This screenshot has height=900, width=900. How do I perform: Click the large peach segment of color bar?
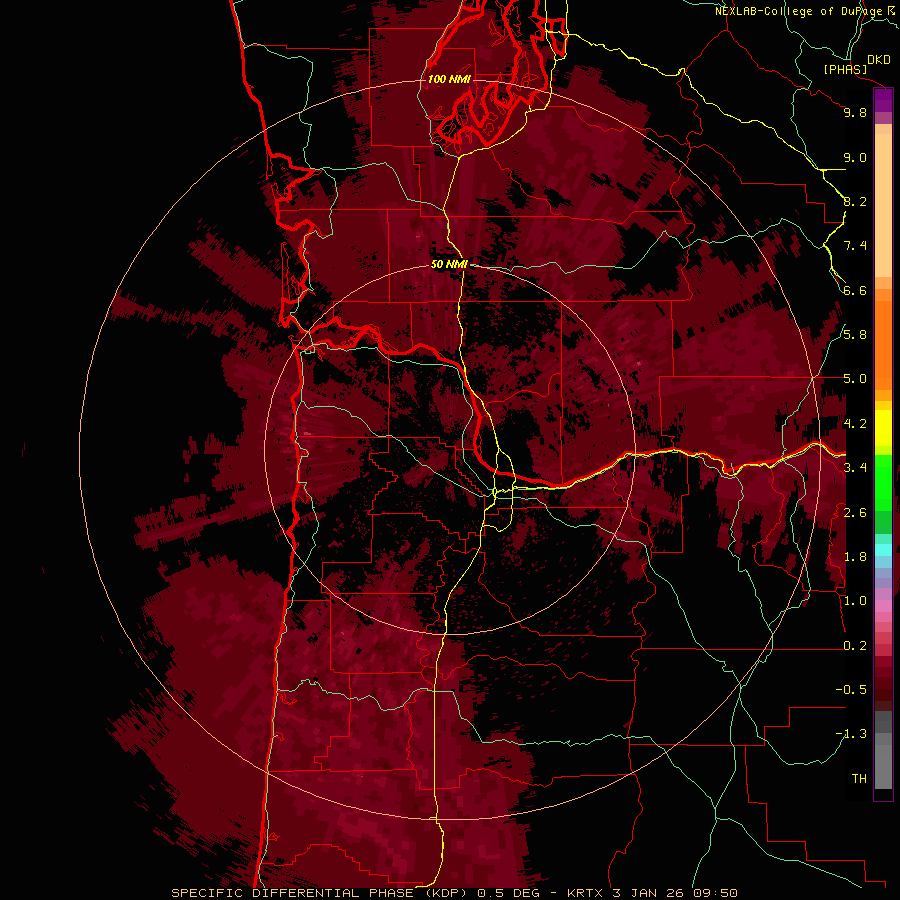(883, 205)
